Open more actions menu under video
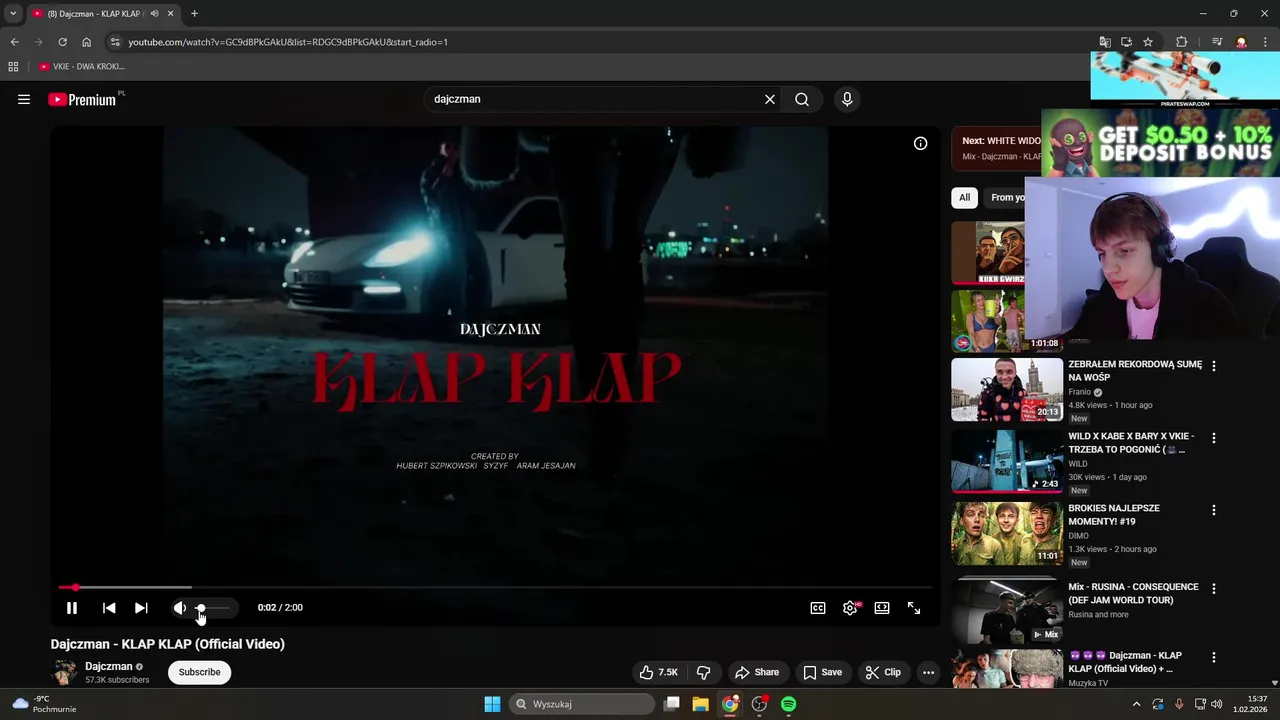 (x=928, y=672)
